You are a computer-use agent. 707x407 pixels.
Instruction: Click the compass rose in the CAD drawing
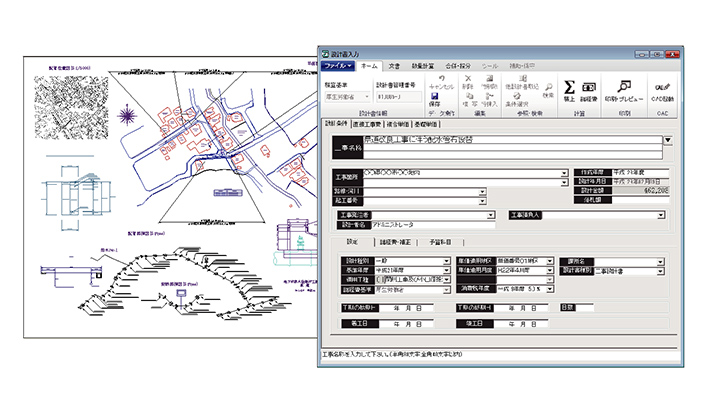[x=127, y=116]
